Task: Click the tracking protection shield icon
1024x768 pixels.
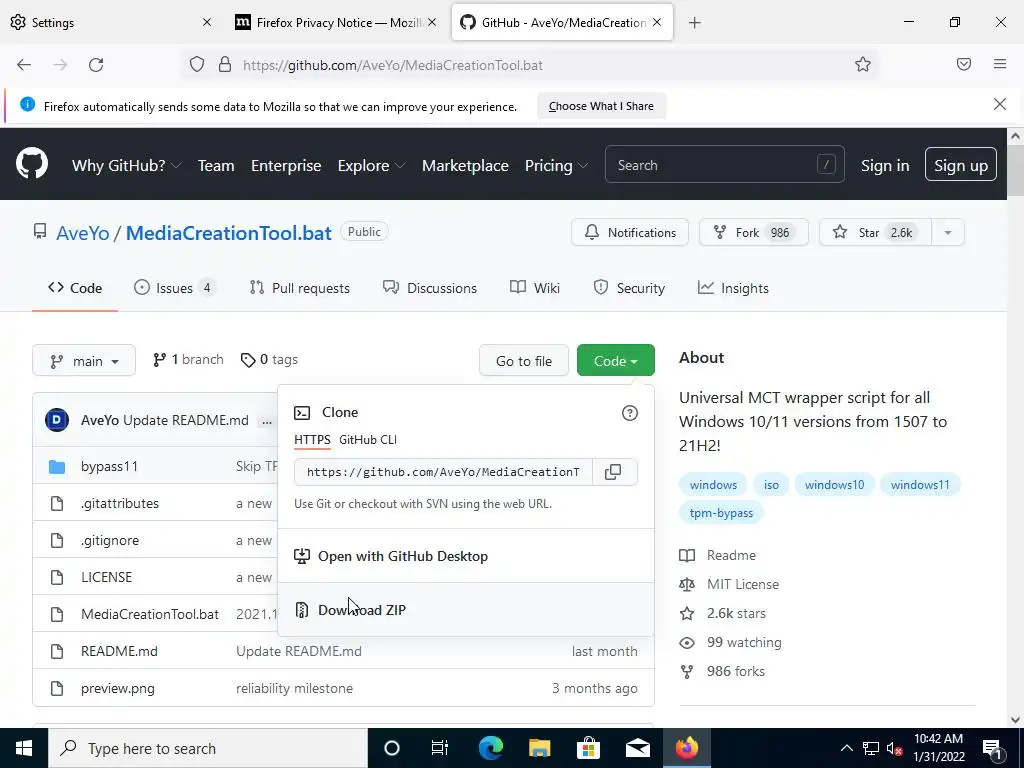Action: click(x=197, y=65)
